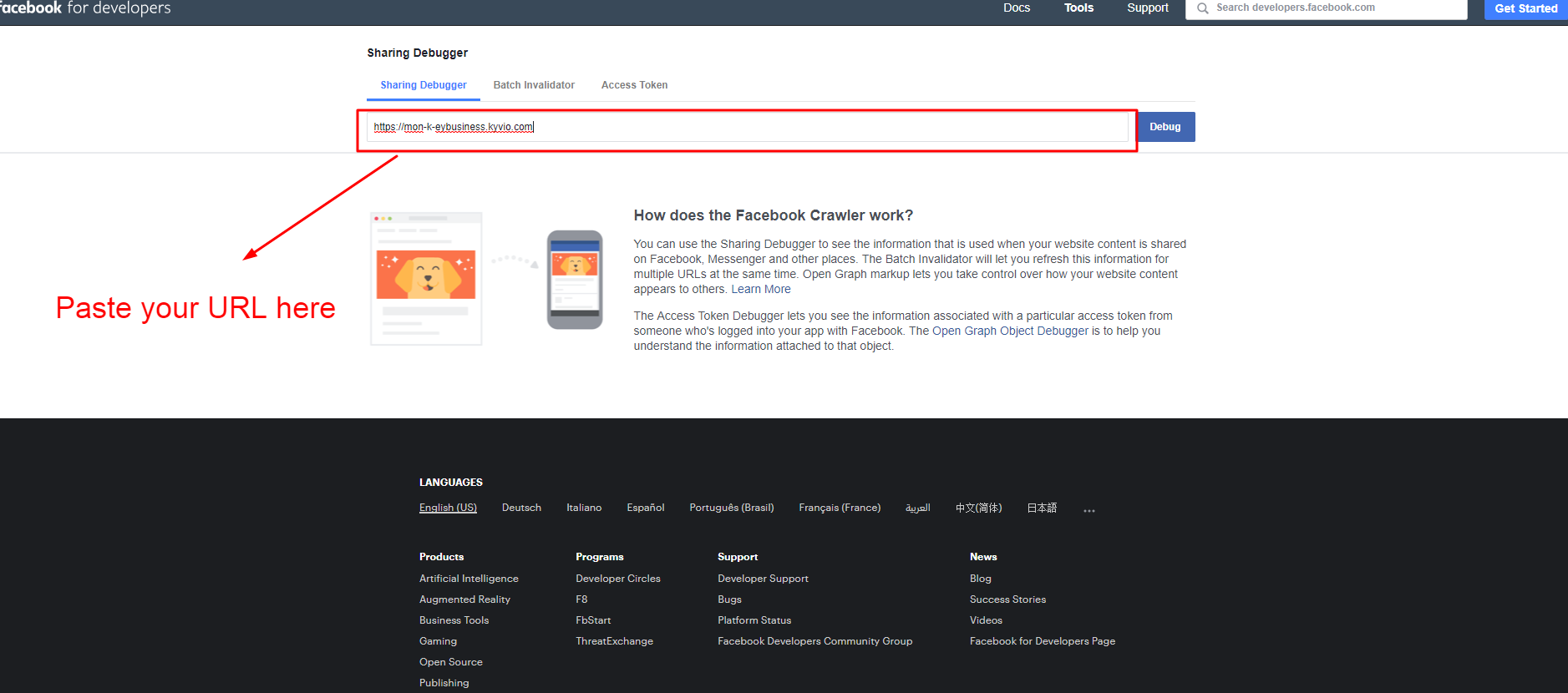The height and width of the screenshot is (693, 1568).
Task: Click the Products footer heading
Action: pyautogui.click(x=441, y=557)
